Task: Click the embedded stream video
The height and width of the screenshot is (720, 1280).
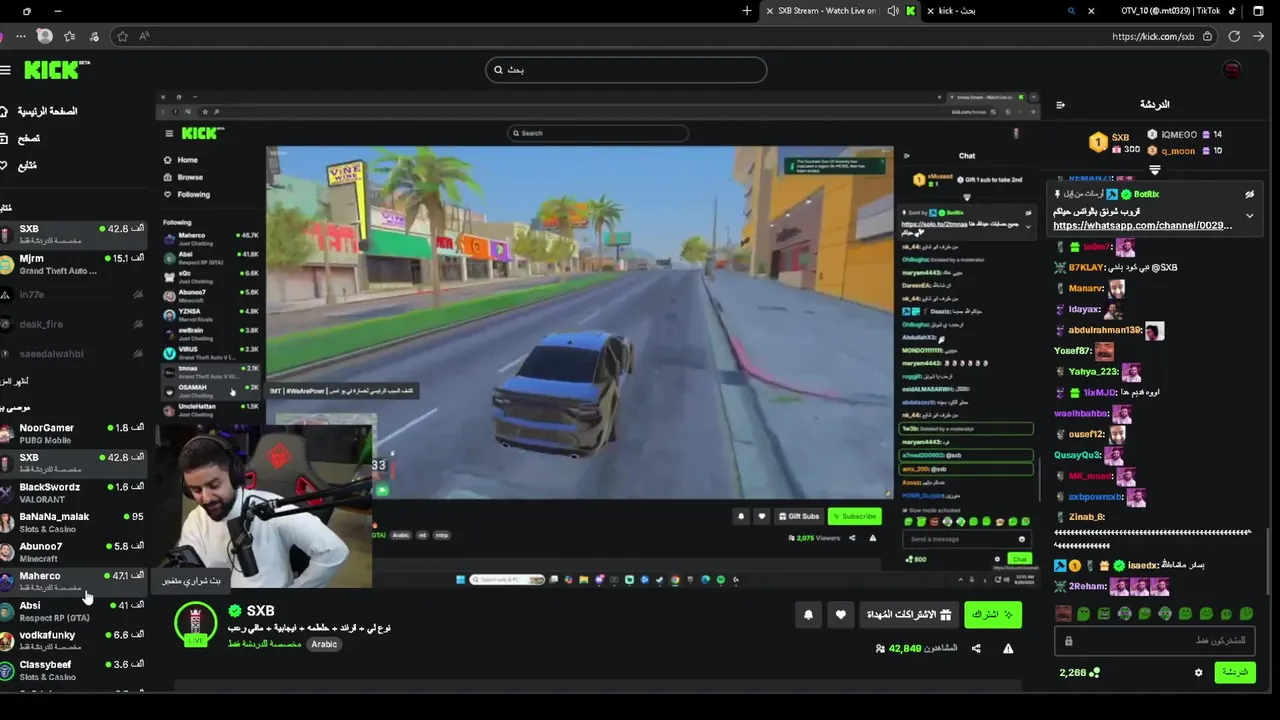Action: pyautogui.click(x=598, y=341)
